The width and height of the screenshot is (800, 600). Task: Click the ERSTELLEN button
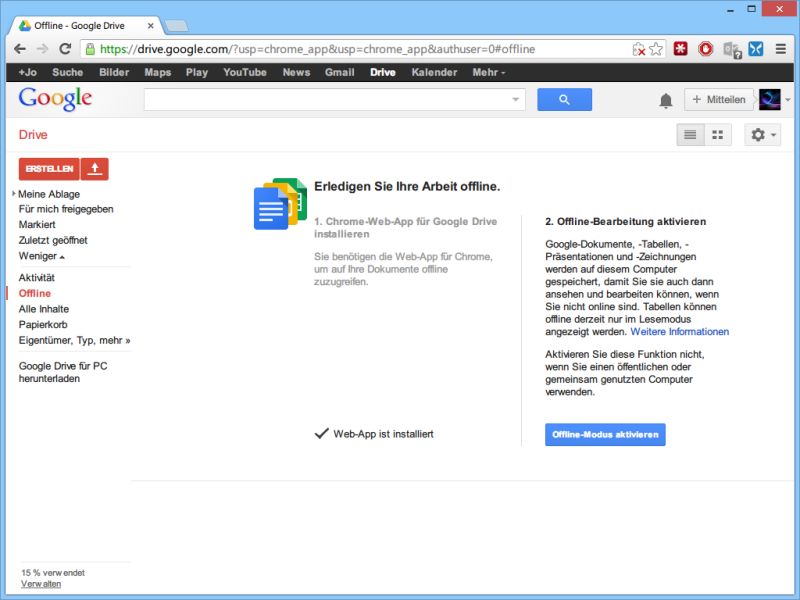pyautogui.click(x=49, y=169)
